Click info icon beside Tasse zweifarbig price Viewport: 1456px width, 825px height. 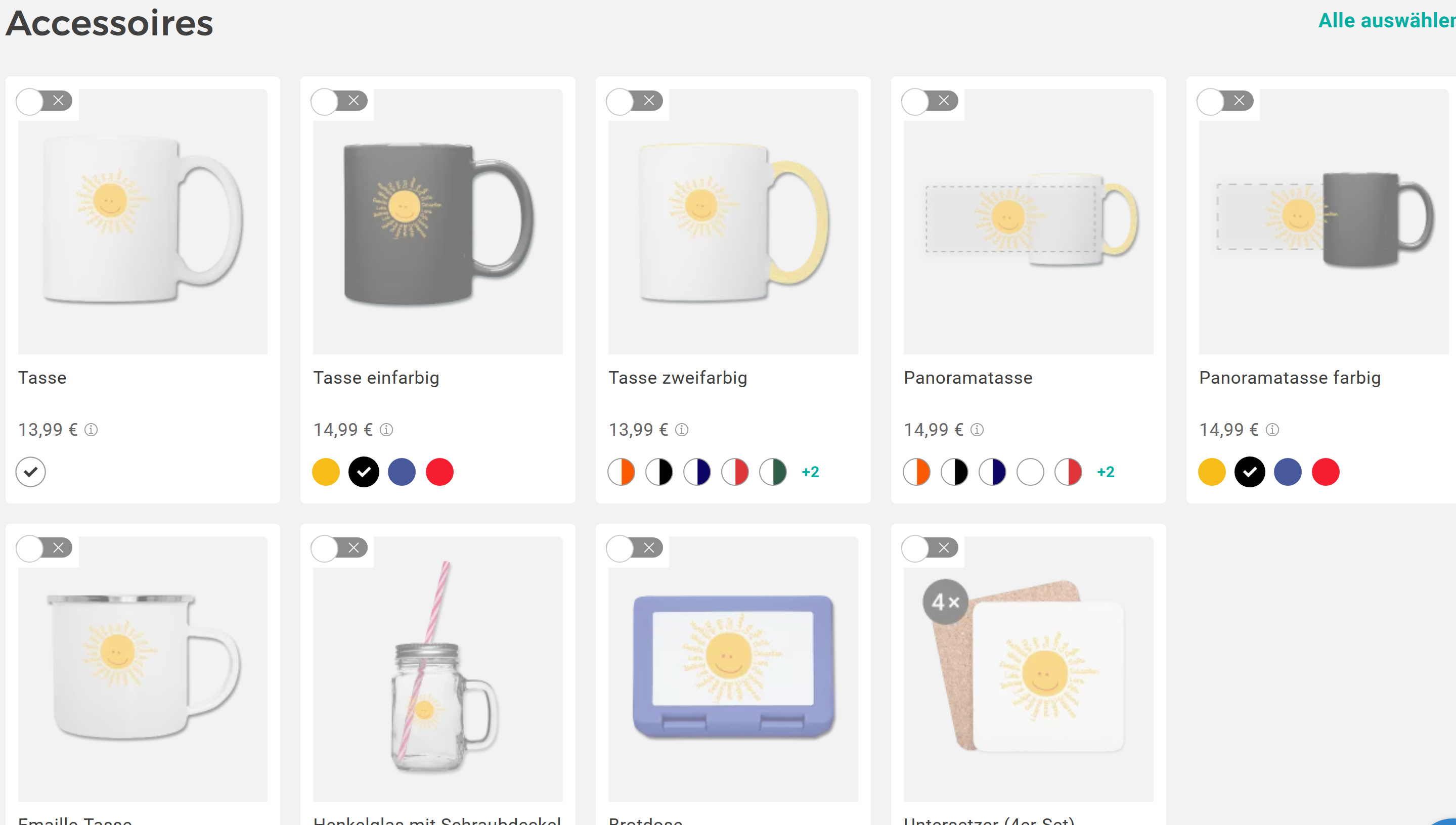[681, 430]
